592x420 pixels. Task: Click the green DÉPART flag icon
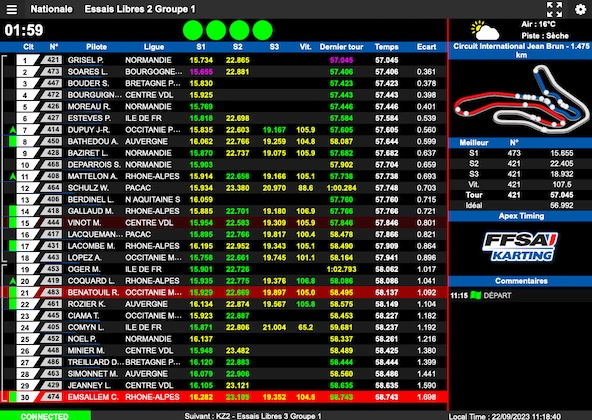[475, 295]
